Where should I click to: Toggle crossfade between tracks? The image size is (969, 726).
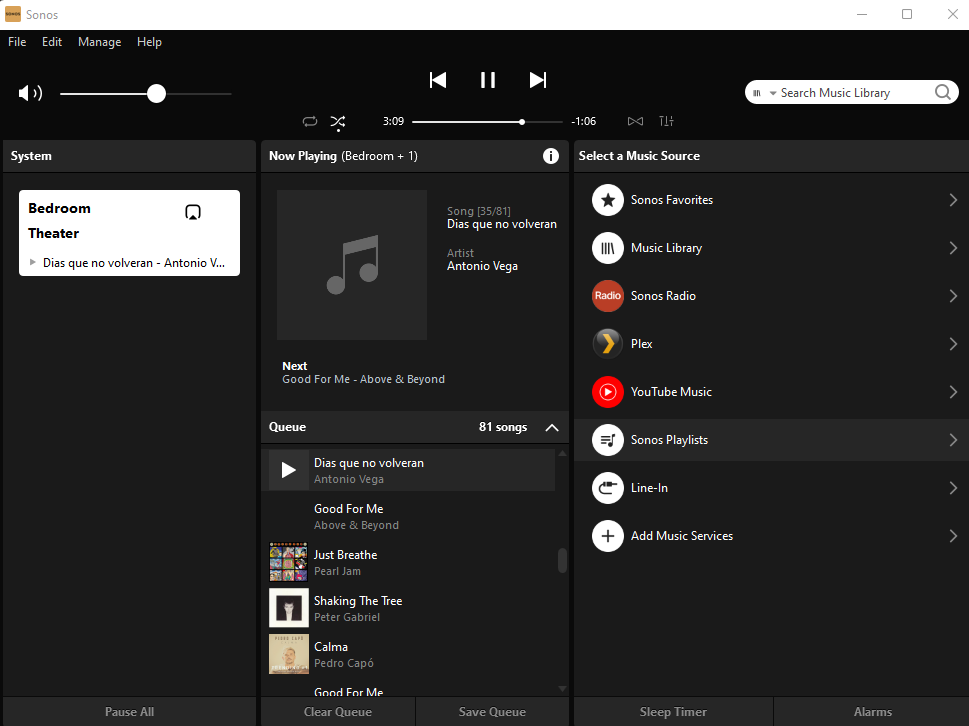point(635,121)
